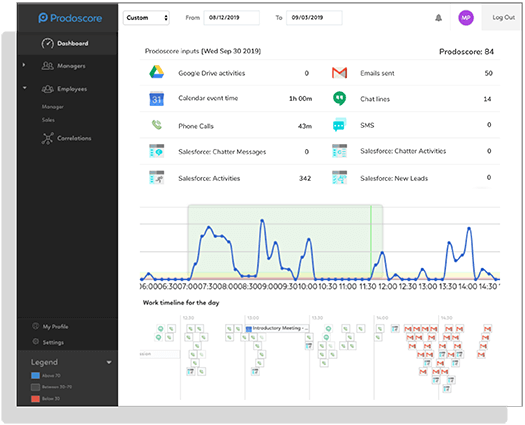Open the Settings link
Screen dimensions: 525x425
[53, 342]
